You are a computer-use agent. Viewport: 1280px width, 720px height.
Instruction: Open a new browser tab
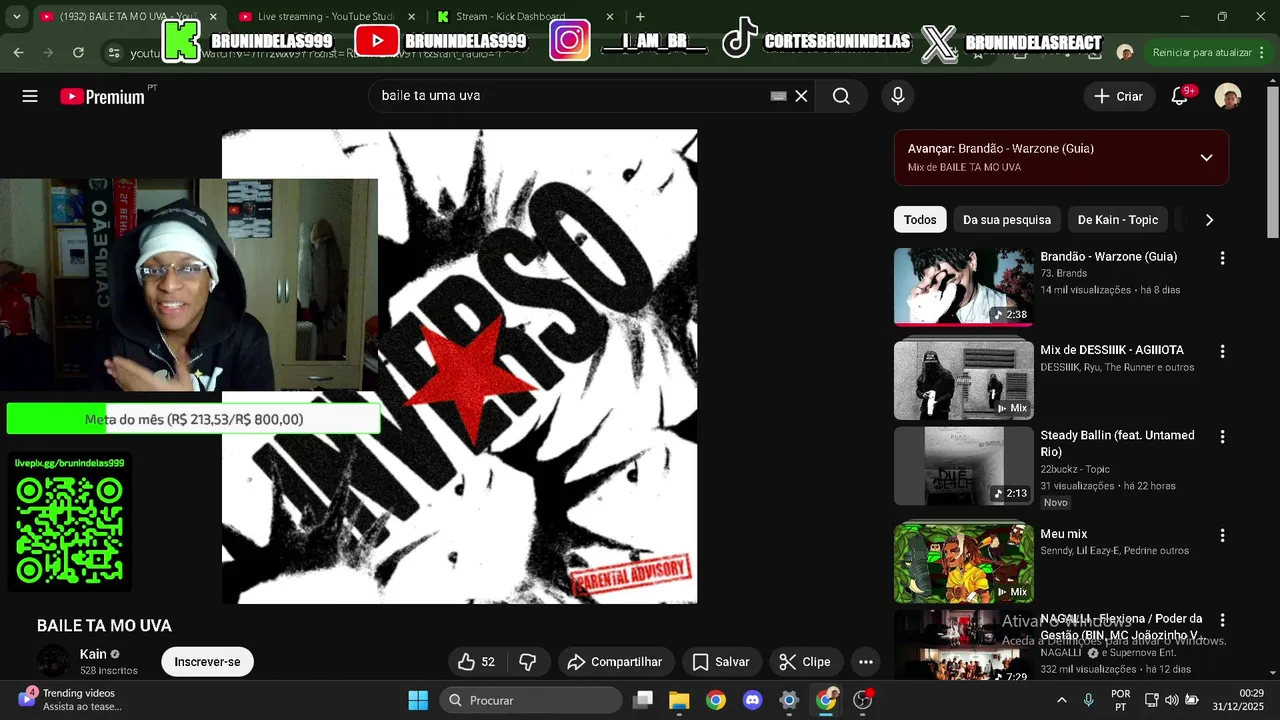click(640, 17)
